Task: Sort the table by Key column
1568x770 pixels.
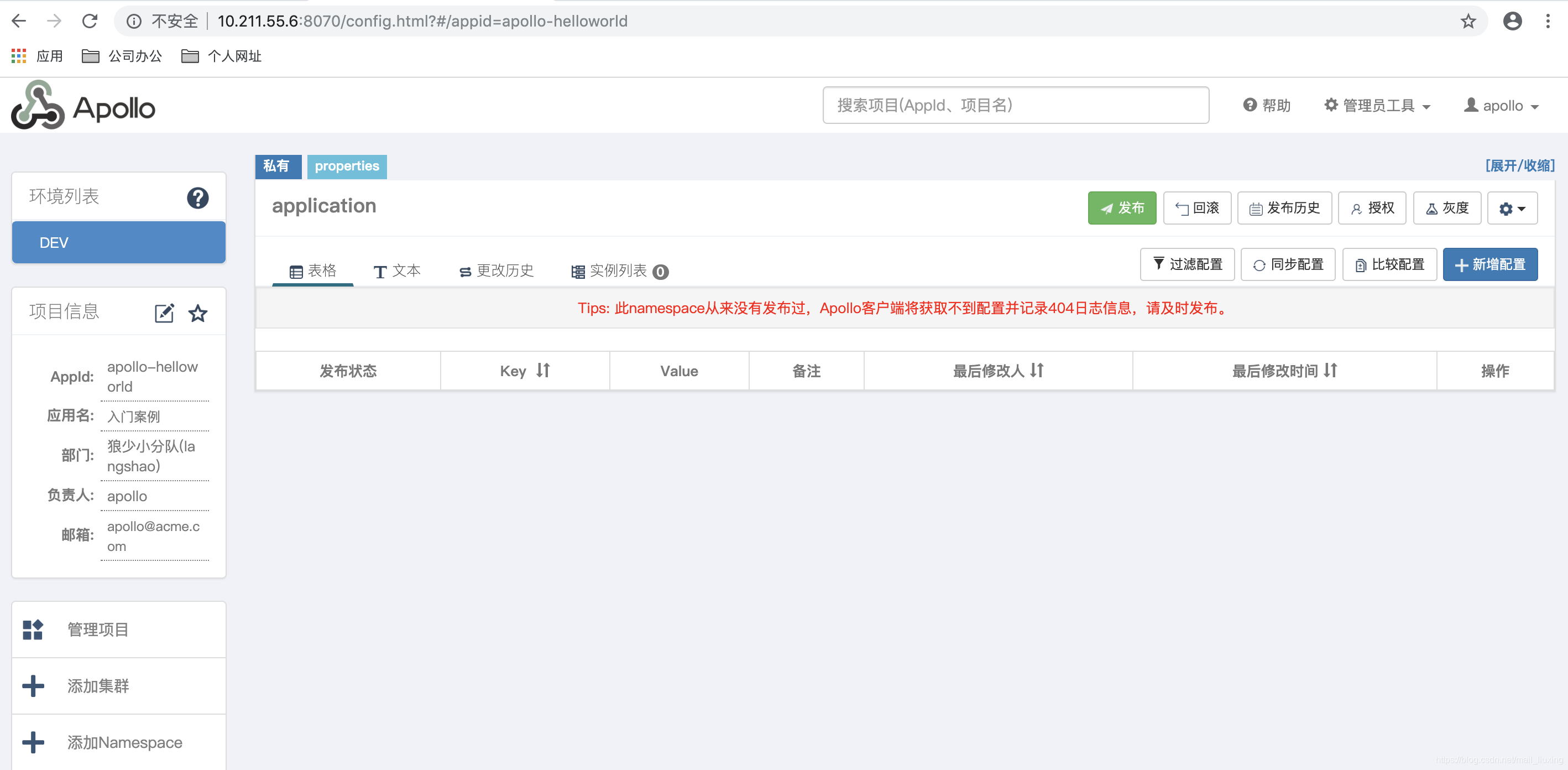Action: [543, 371]
